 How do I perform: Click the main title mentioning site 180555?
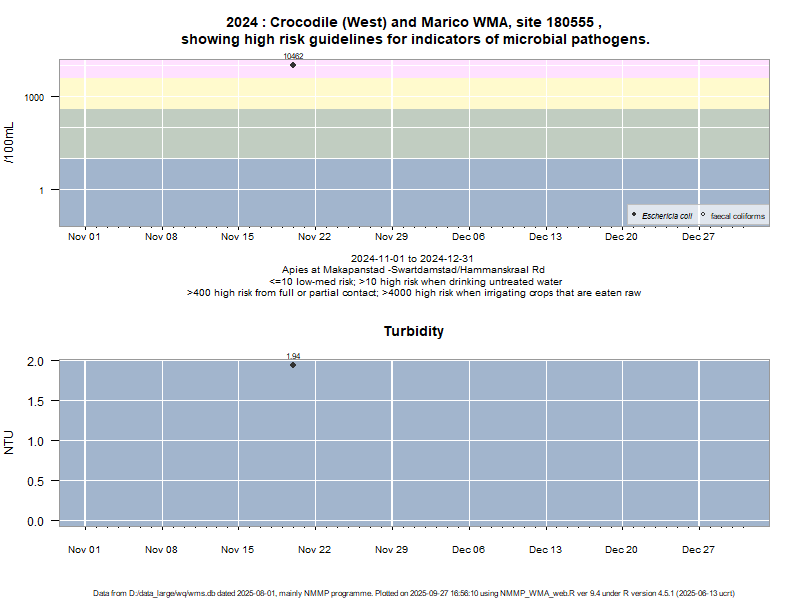(414, 31)
